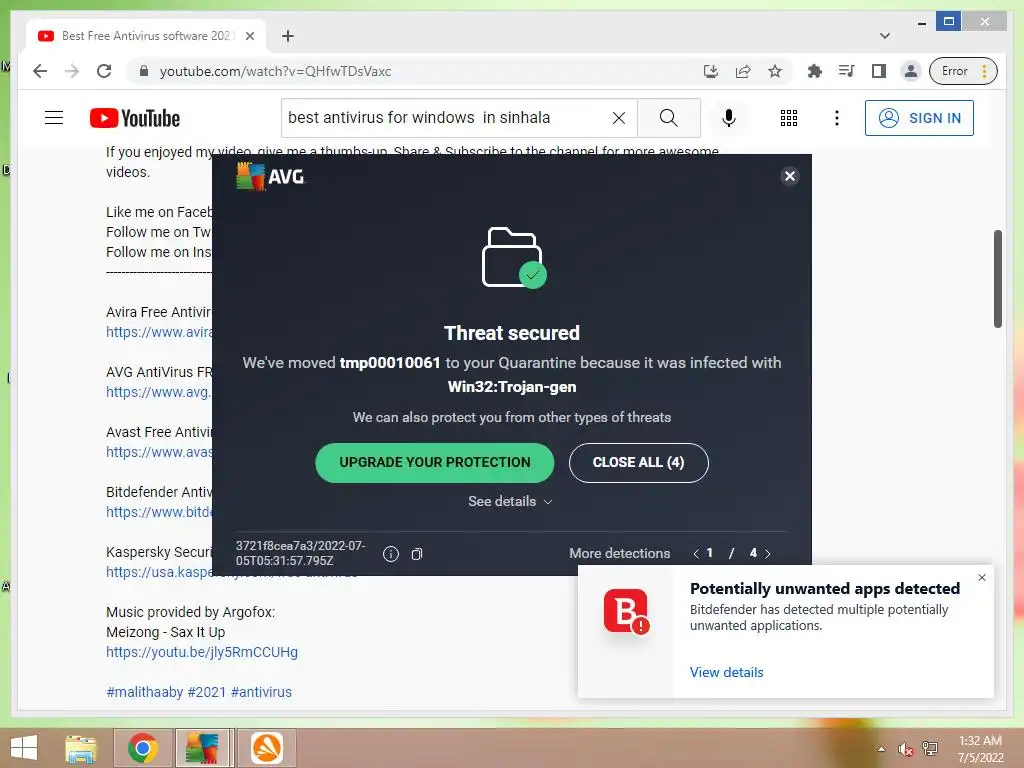Toggle the Chrome side panel icon
1024x768 pixels.
879,71
